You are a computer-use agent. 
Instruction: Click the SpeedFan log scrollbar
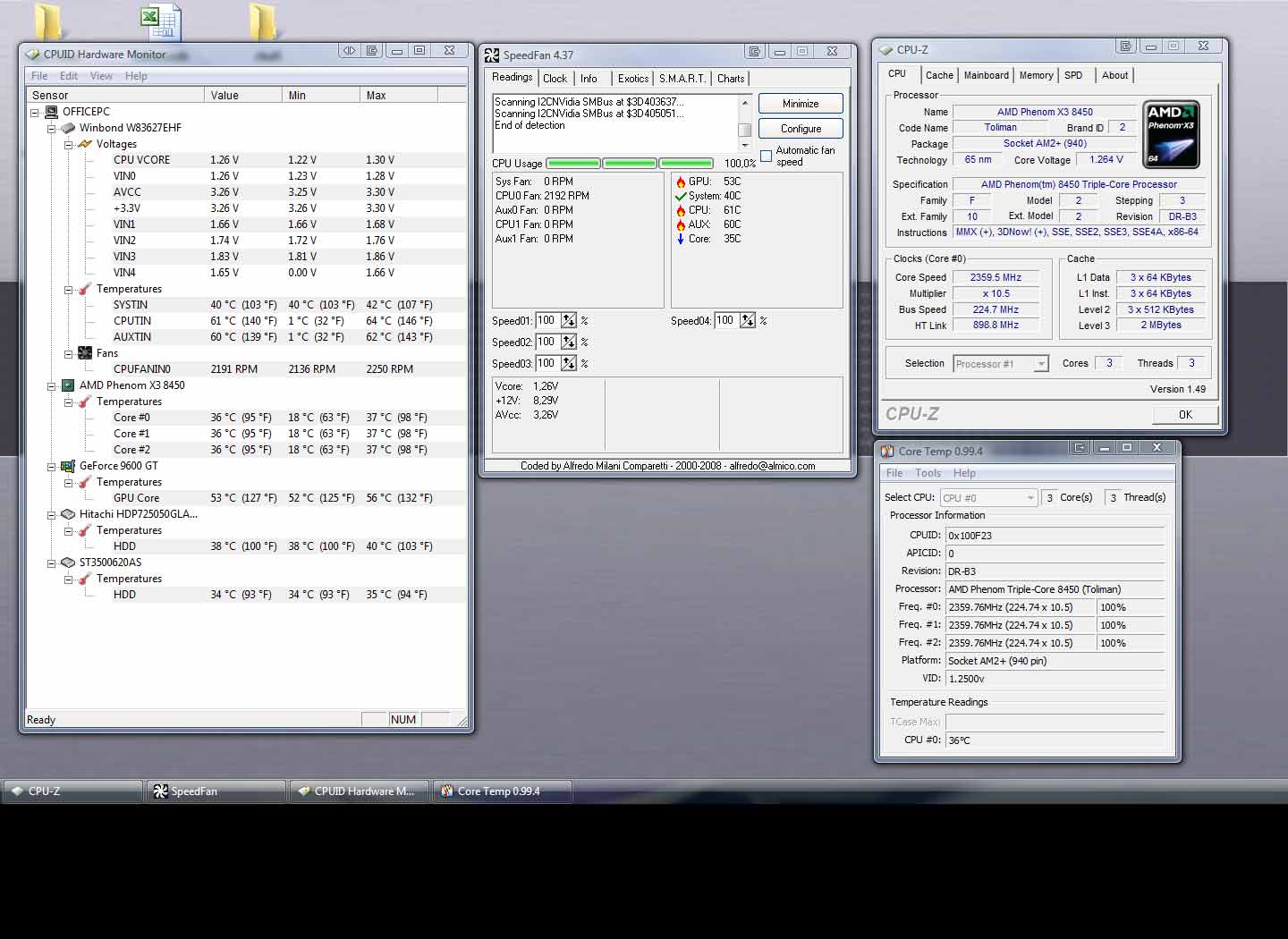(744, 124)
